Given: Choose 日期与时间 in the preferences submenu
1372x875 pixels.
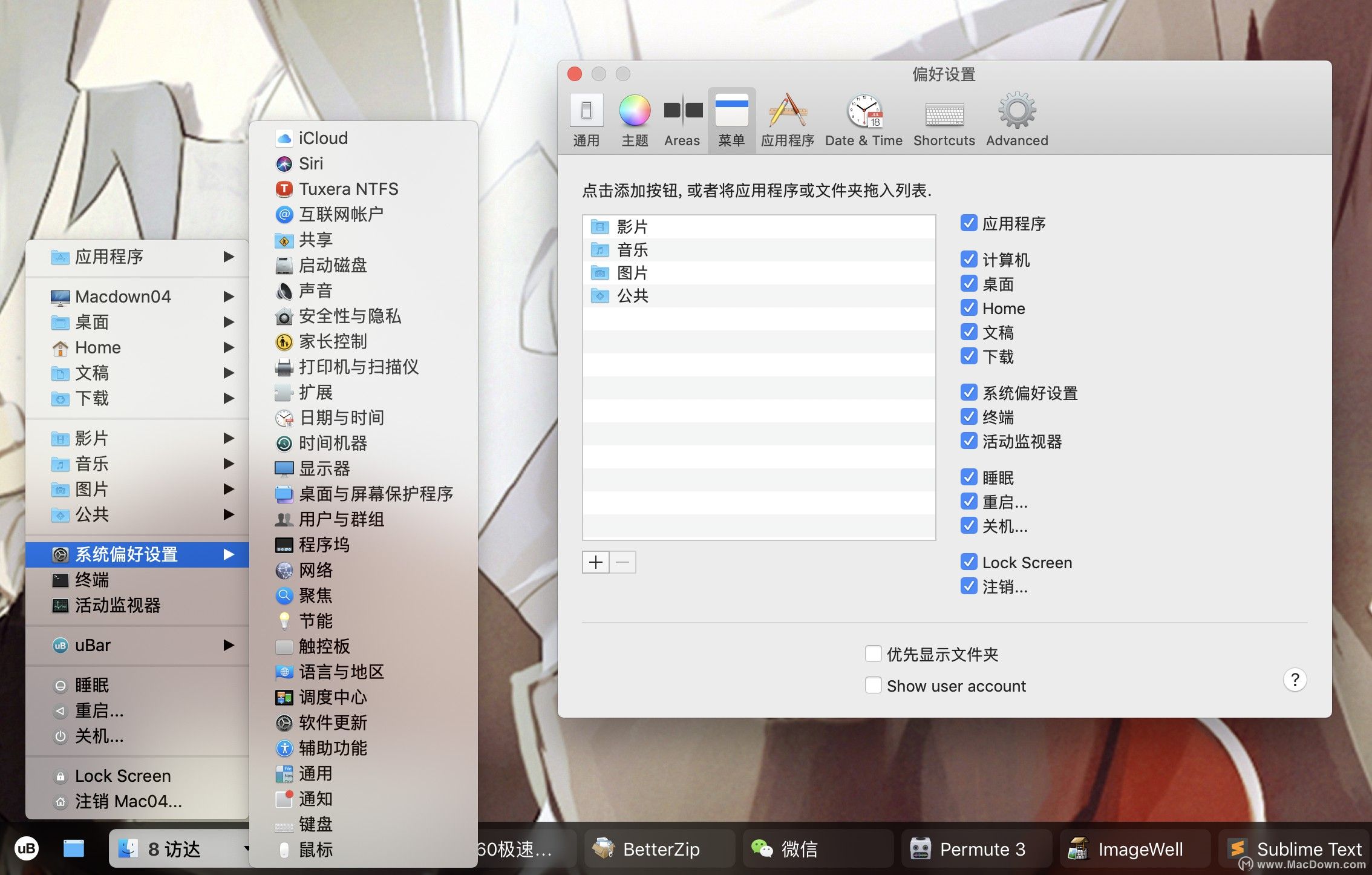Looking at the screenshot, I should coord(341,418).
